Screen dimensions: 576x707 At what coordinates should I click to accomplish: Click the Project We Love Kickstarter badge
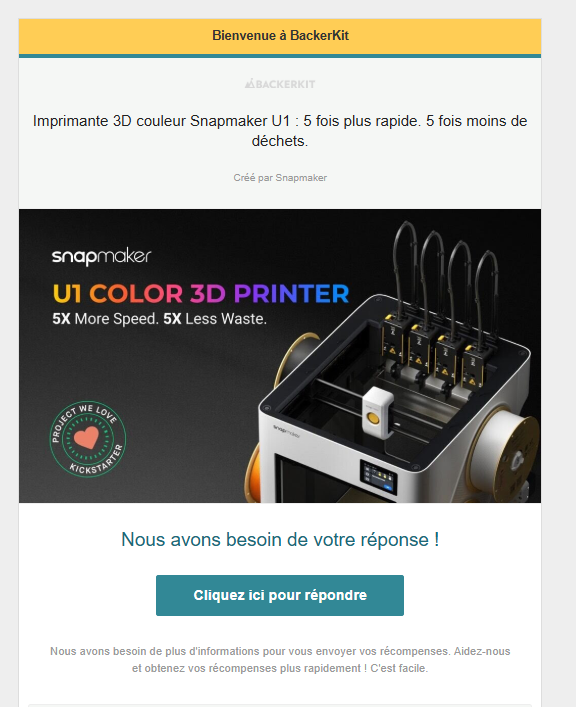click(x=88, y=439)
